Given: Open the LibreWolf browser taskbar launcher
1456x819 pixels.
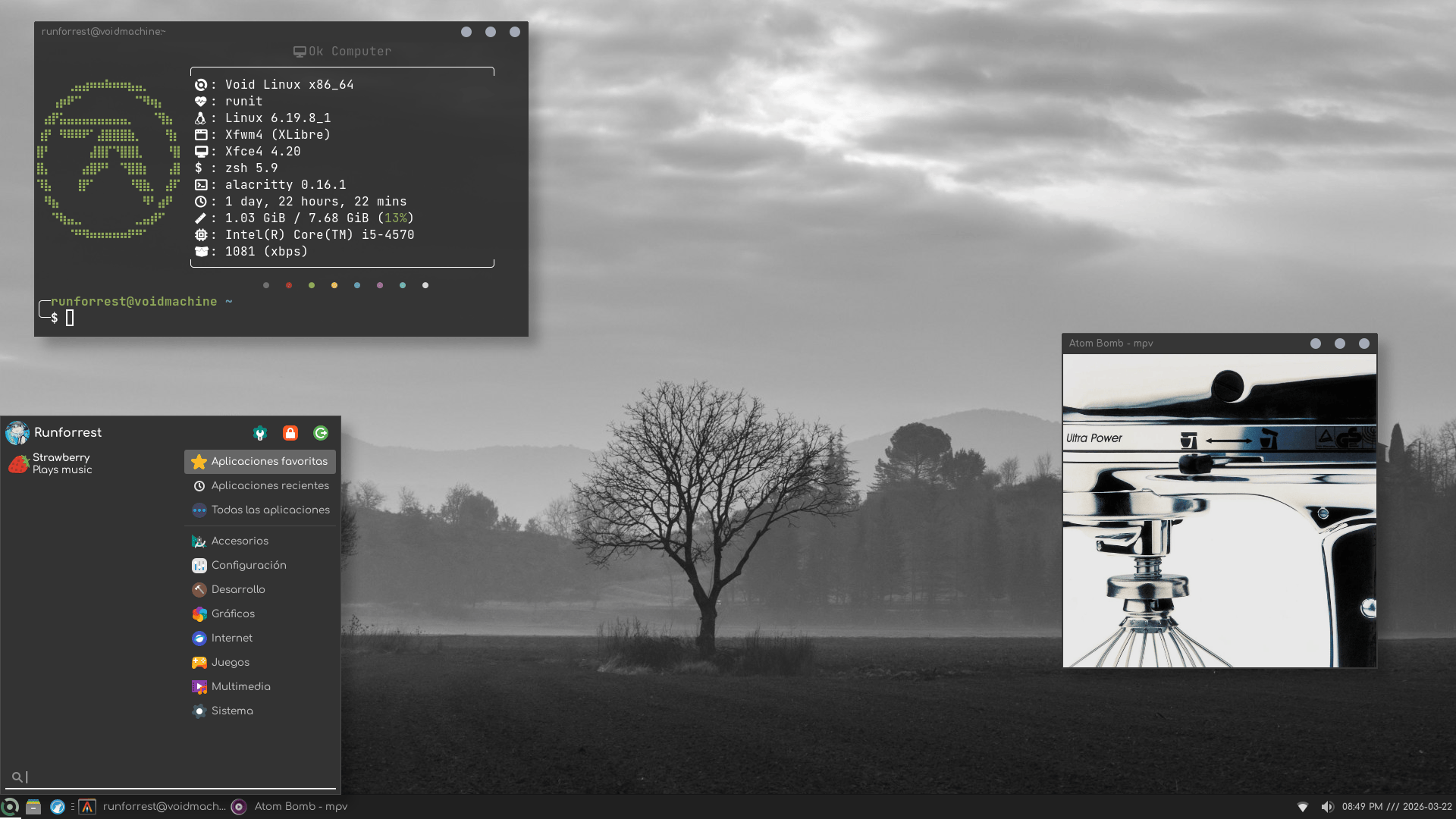Looking at the screenshot, I should pos(58,807).
